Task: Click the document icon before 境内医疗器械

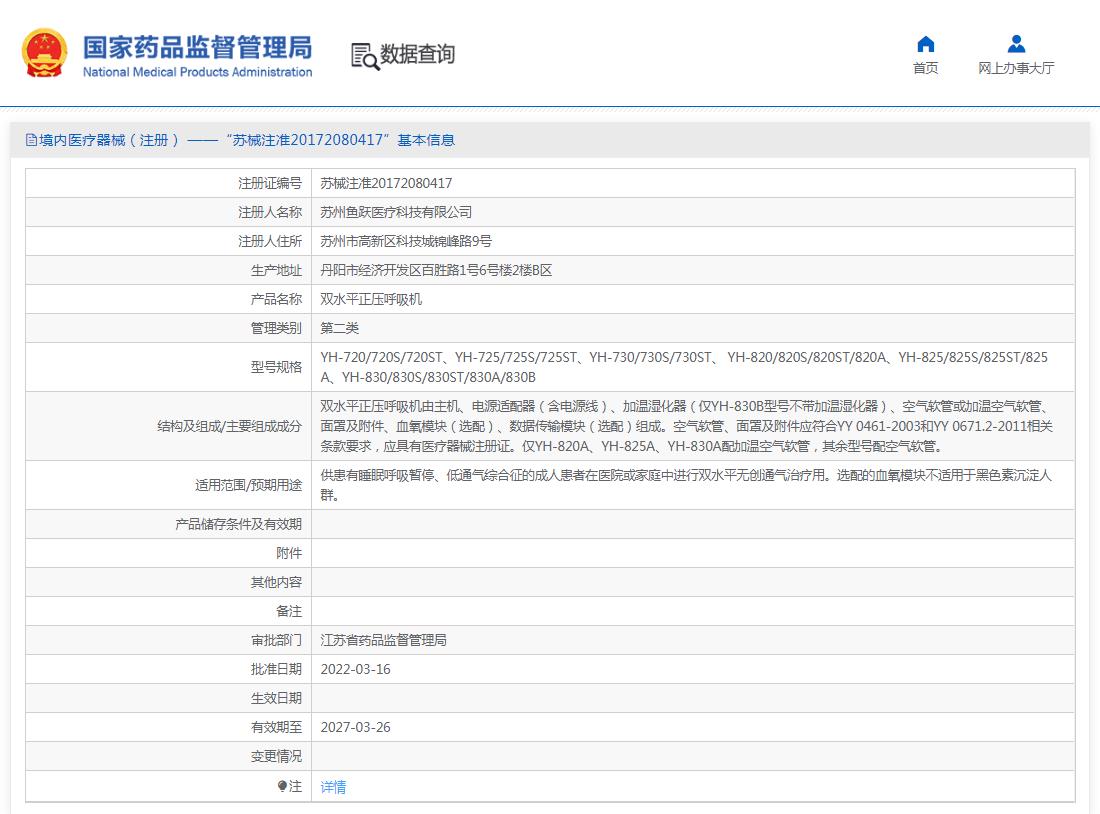Action: (31, 141)
